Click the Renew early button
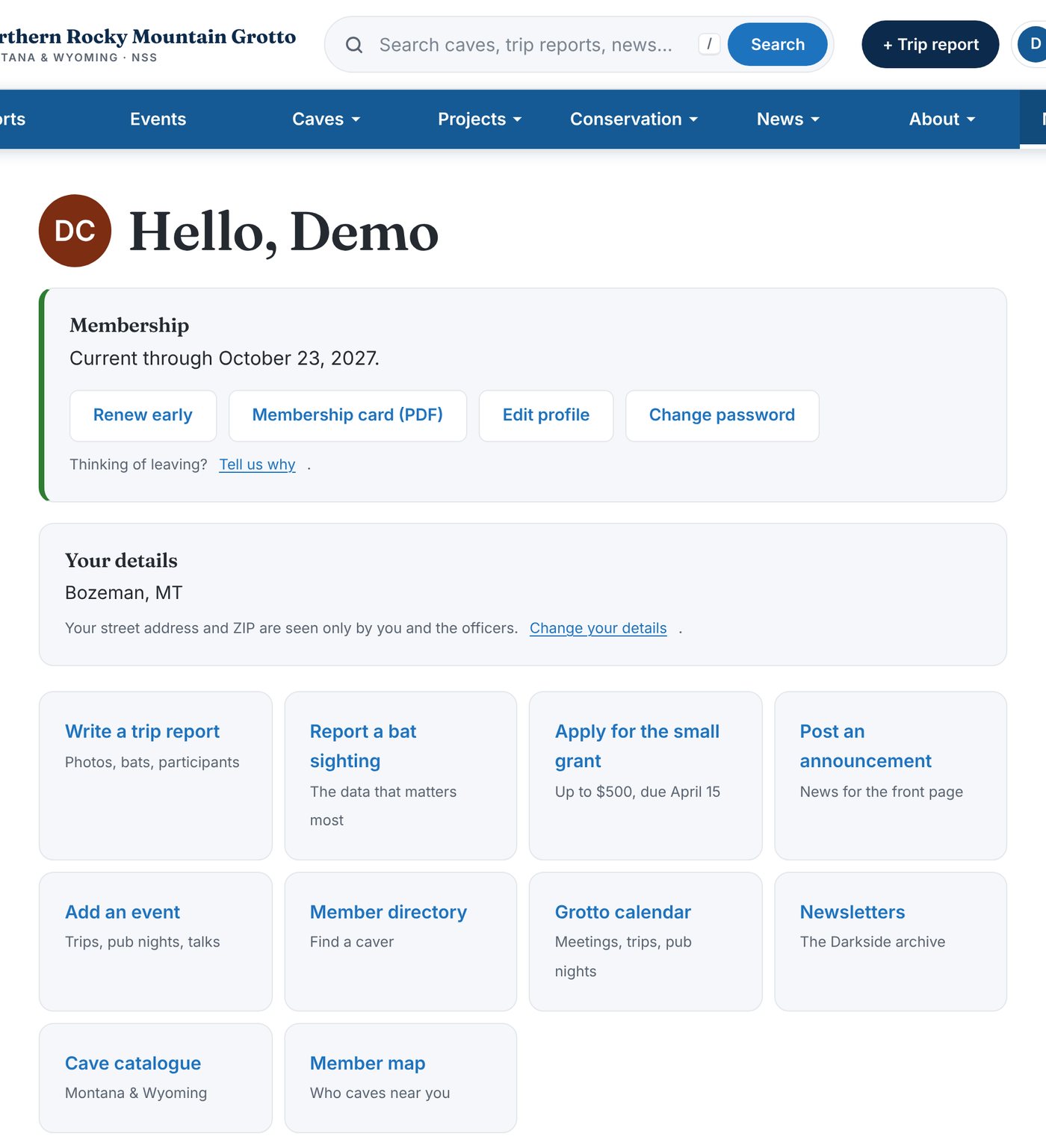Image resolution: width=1046 pixels, height=1148 pixels. coord(143,415)
